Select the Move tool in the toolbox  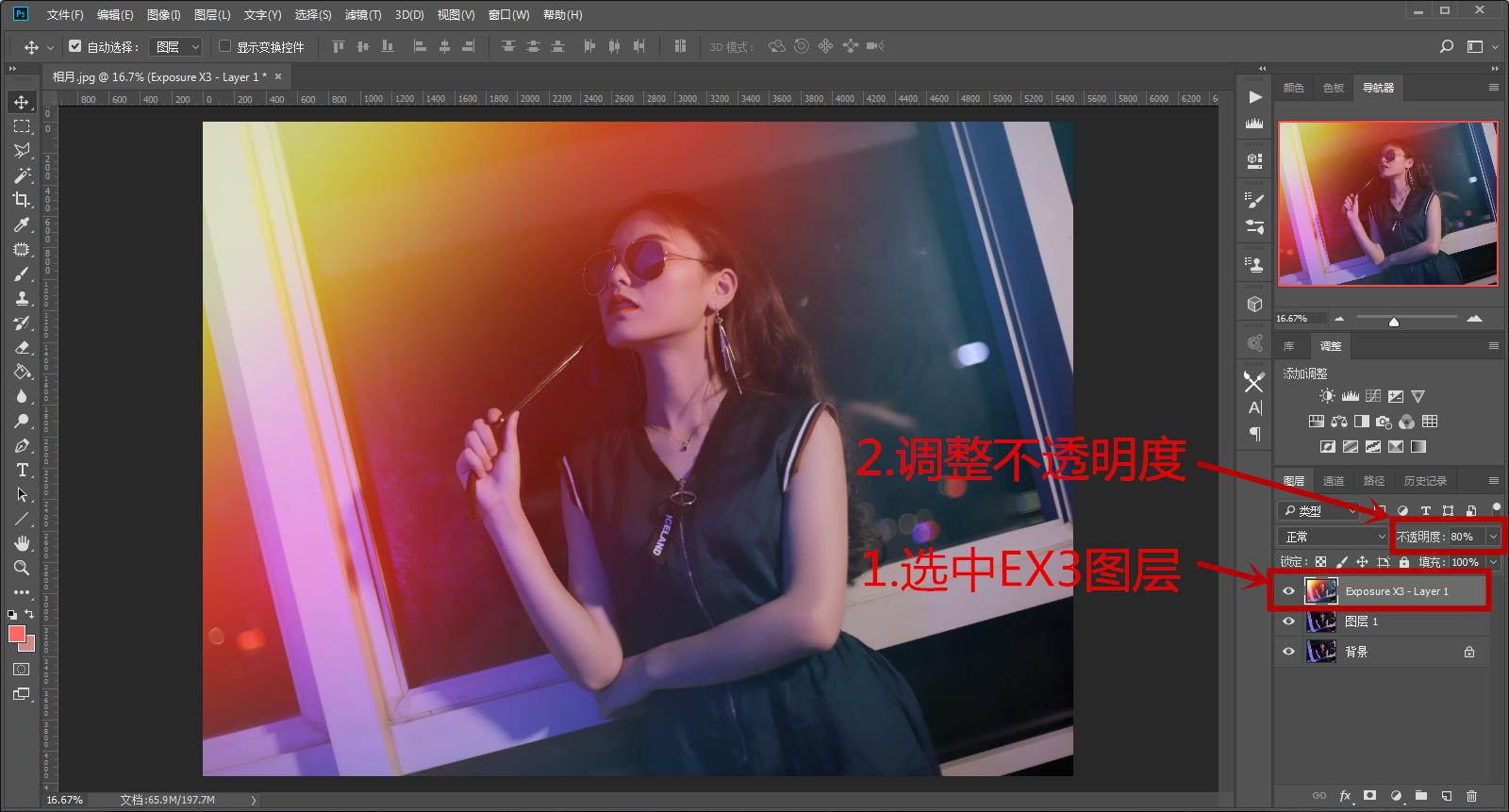pyautogui.click(x=22, y=102)
